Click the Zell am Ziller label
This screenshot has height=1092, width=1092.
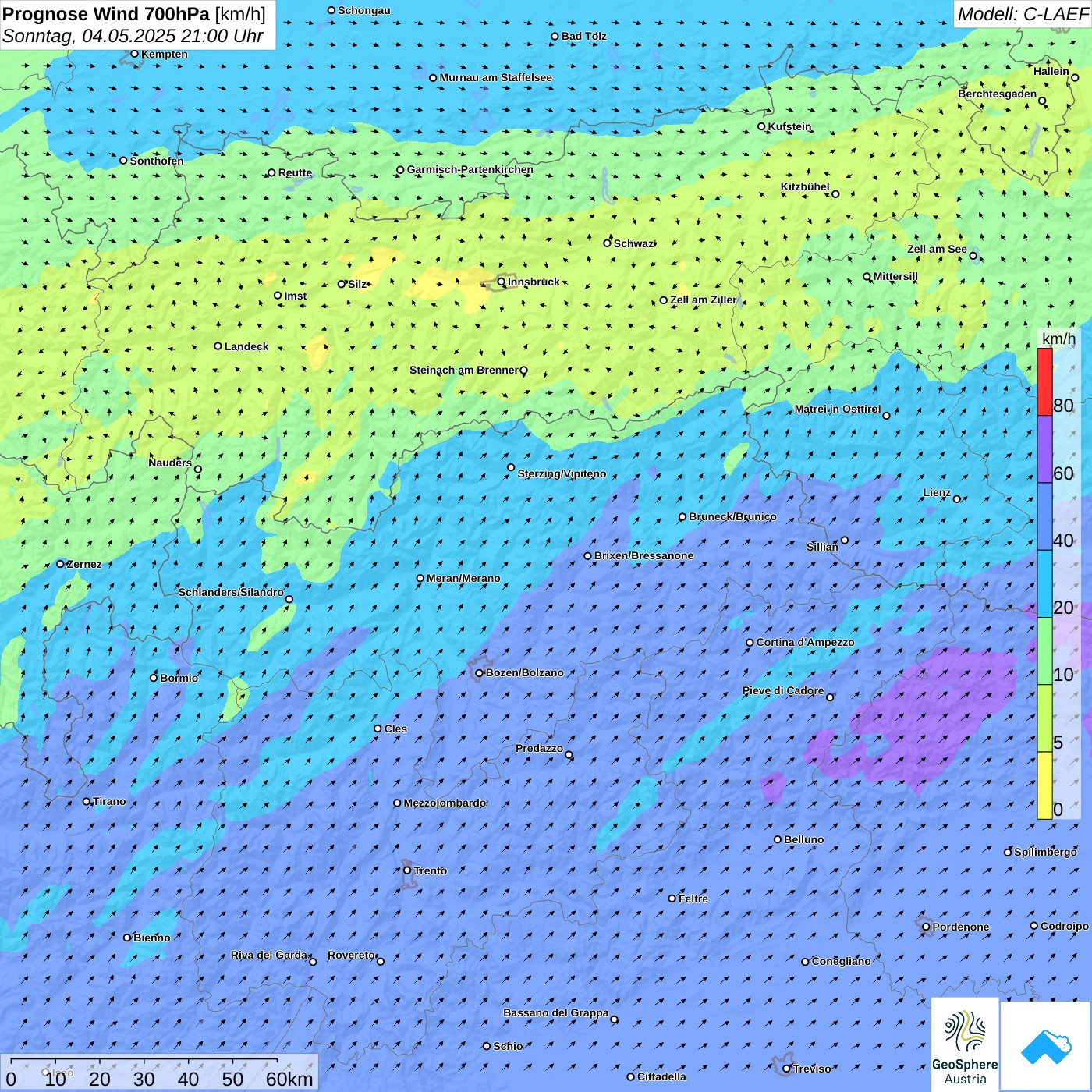pyautogui.click(x=703, y=300)
